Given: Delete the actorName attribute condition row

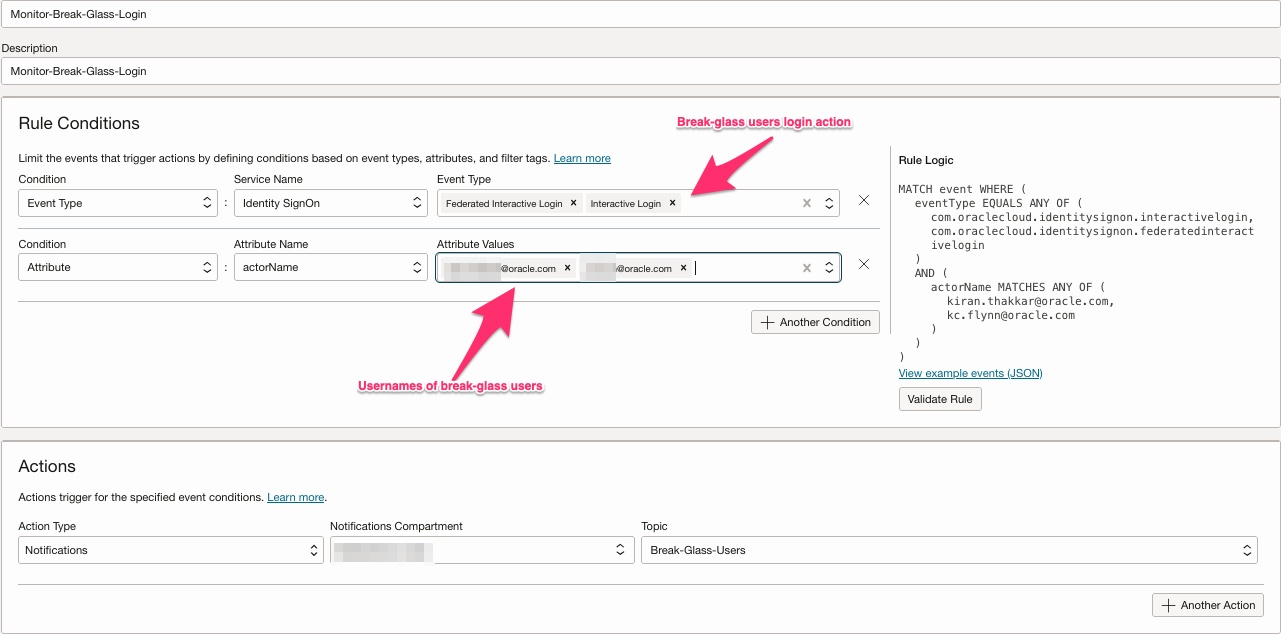Looking at the screenshot, I should pos(864,265).
